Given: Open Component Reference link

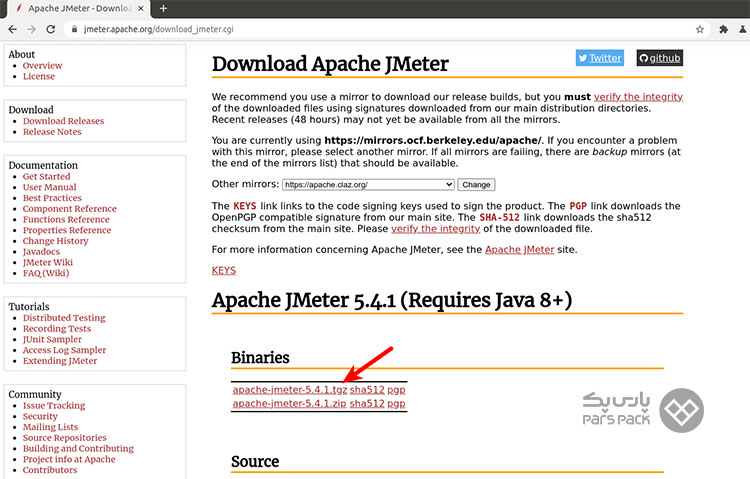Looking at the screenshot, I should [x=70, y=209].
